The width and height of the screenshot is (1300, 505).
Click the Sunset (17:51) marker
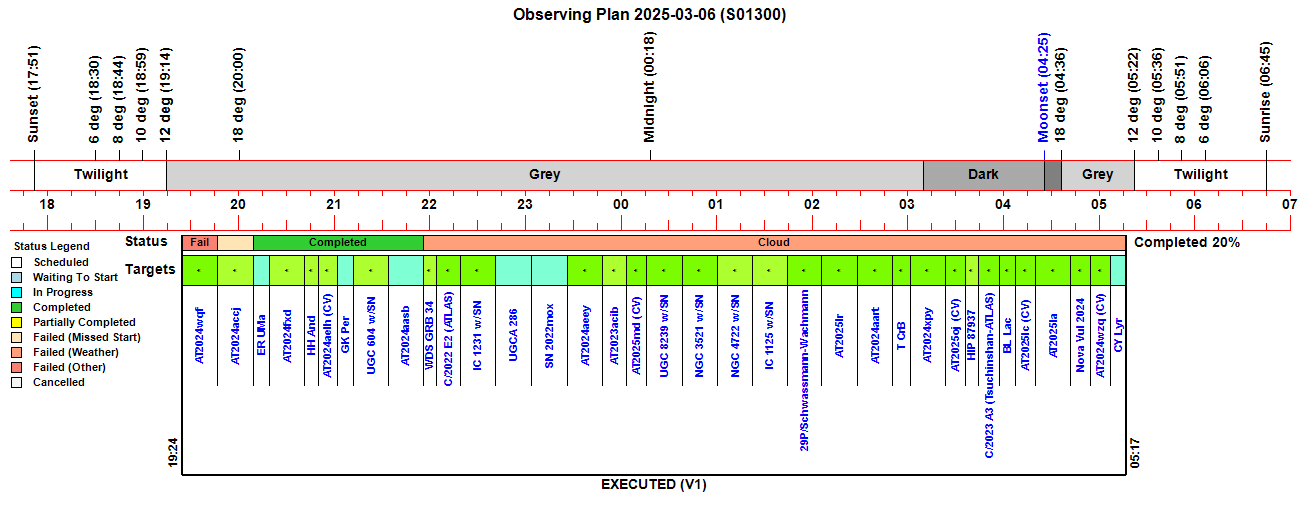[33, 94]
